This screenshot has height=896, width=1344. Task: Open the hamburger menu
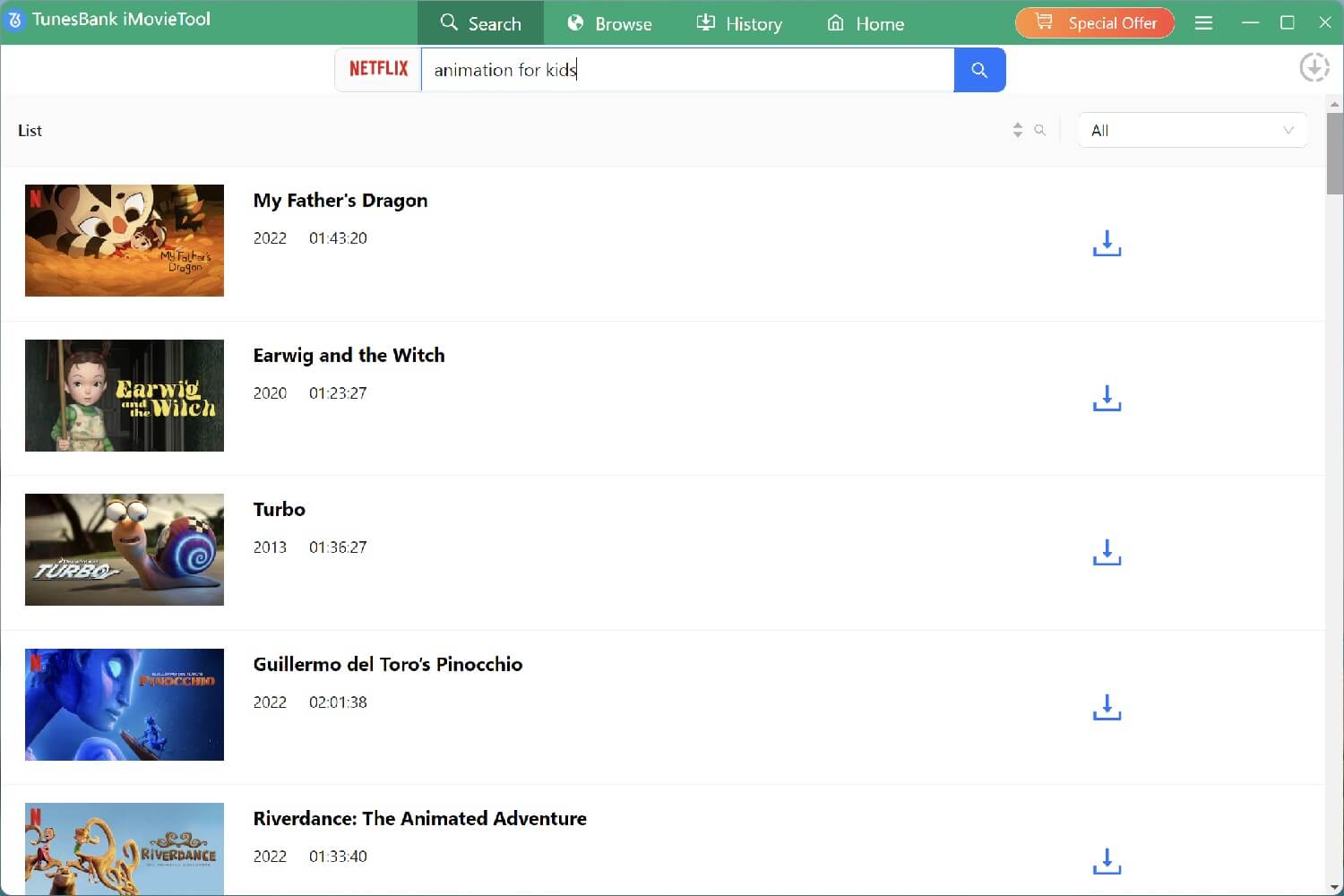click(1203, 22)
